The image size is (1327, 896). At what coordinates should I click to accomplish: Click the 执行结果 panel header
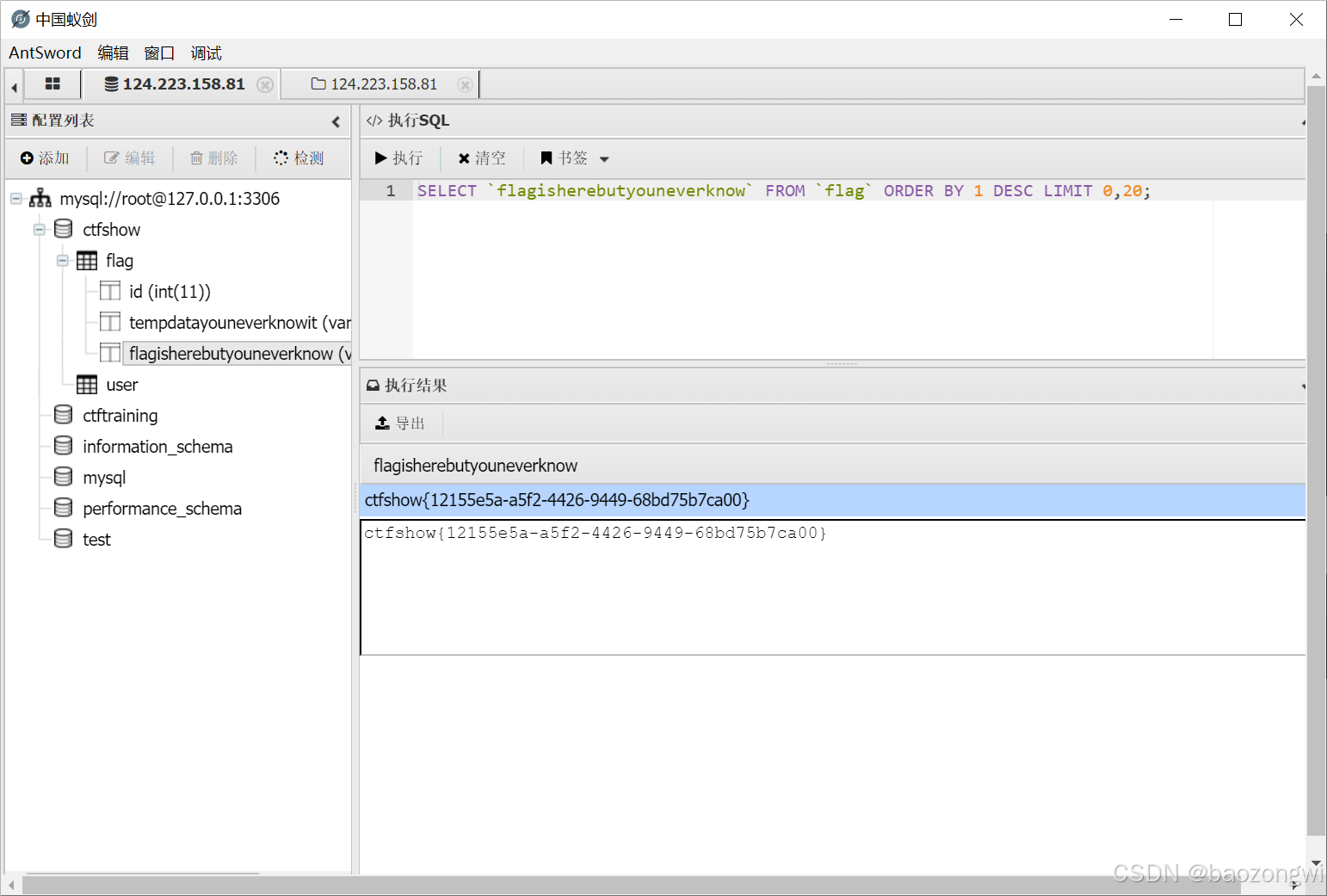(832, 385)
